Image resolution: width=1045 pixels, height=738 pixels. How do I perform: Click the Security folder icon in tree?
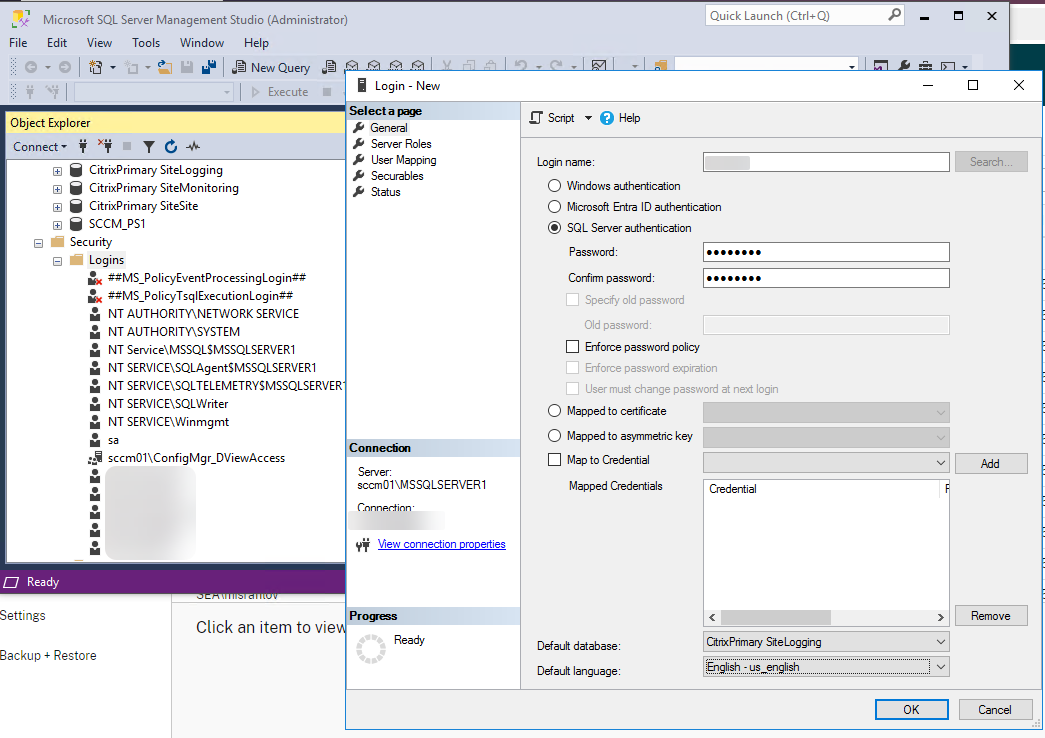58,242
